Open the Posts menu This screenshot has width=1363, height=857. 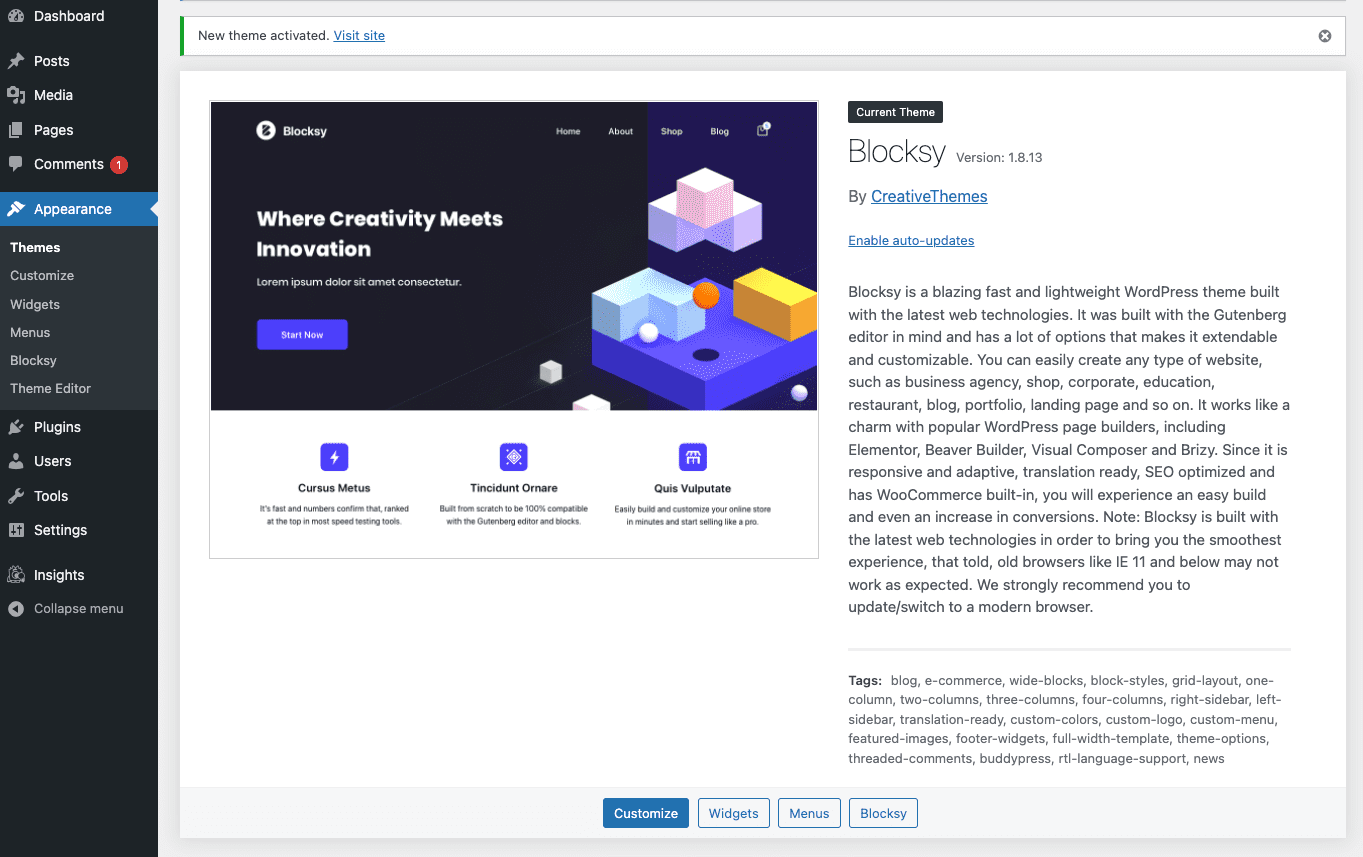(52, 61)
